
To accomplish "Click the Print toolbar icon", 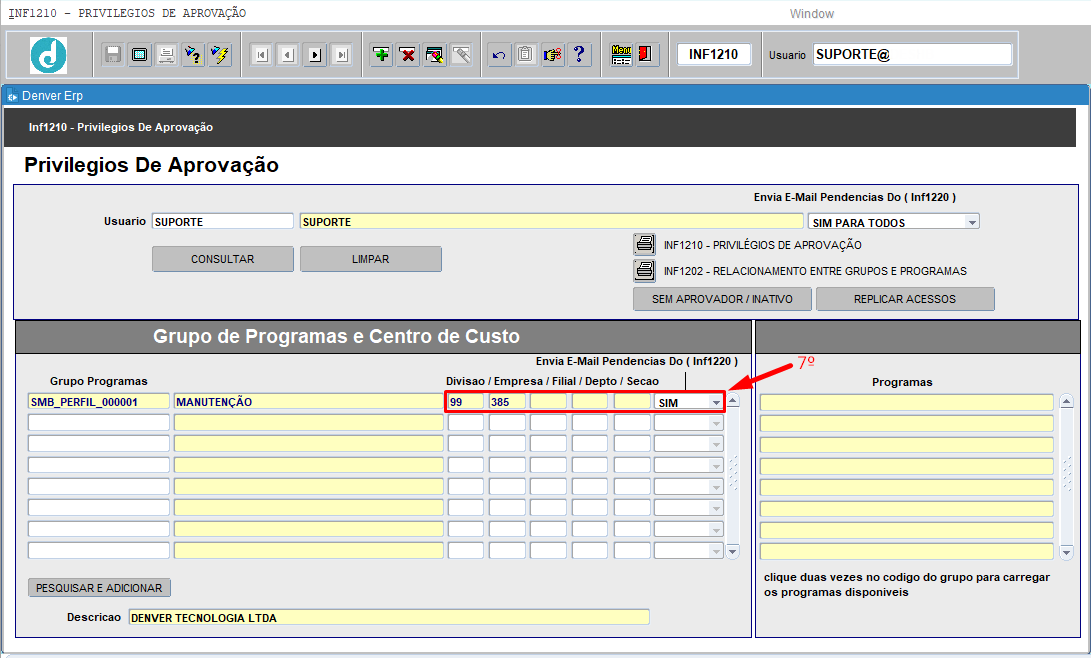I will (166, 54).
